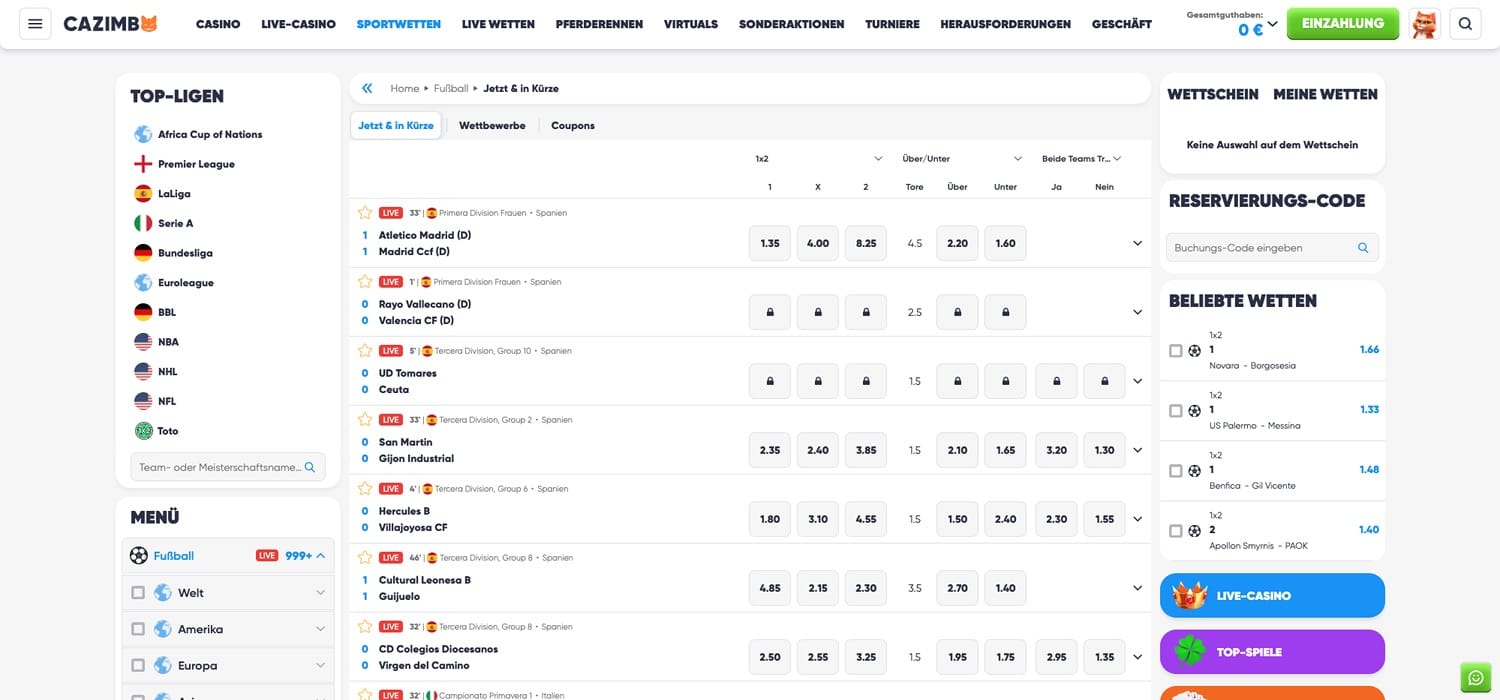Select Toto league icon
The height and width of the screenshot is (700, 1500).
pyautogui.click(x=143, y=431)
